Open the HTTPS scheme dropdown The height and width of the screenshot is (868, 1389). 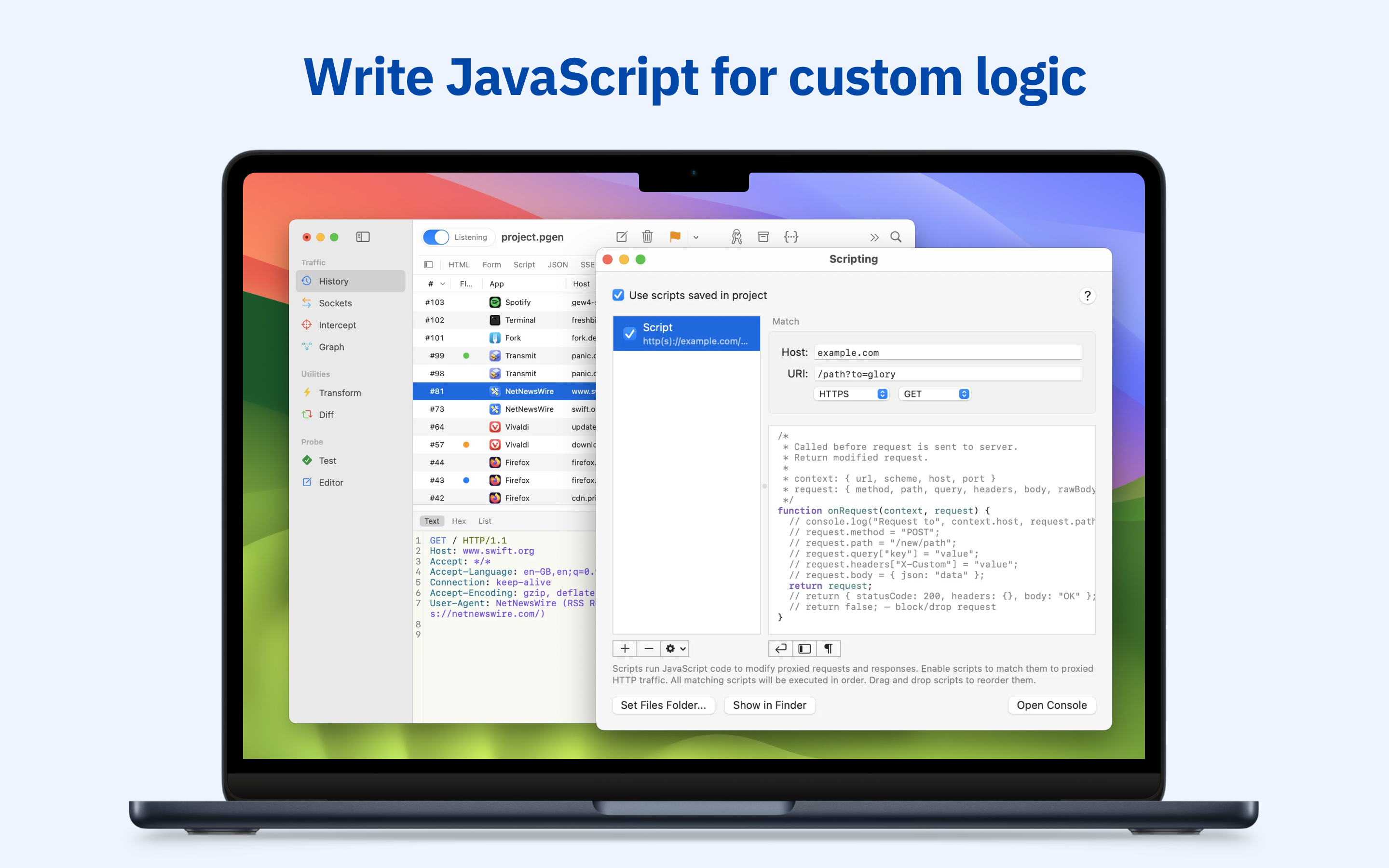tap(851, 394)
